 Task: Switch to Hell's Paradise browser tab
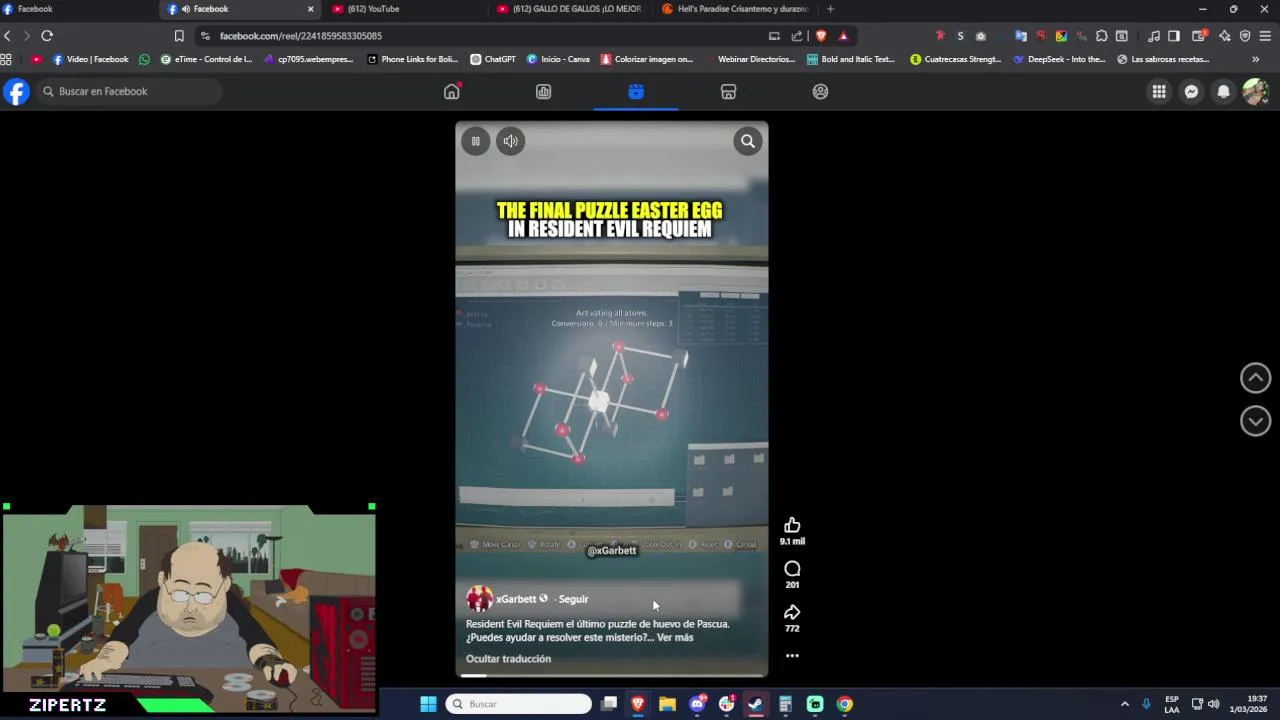coord(735,9)
